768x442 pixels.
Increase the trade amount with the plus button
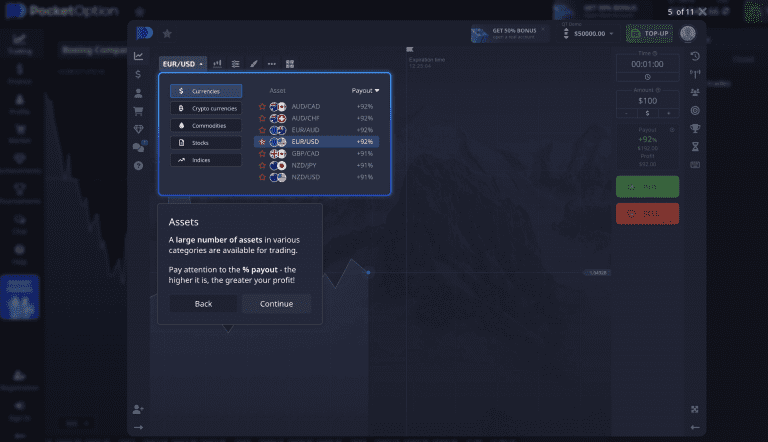coord(669,113)
